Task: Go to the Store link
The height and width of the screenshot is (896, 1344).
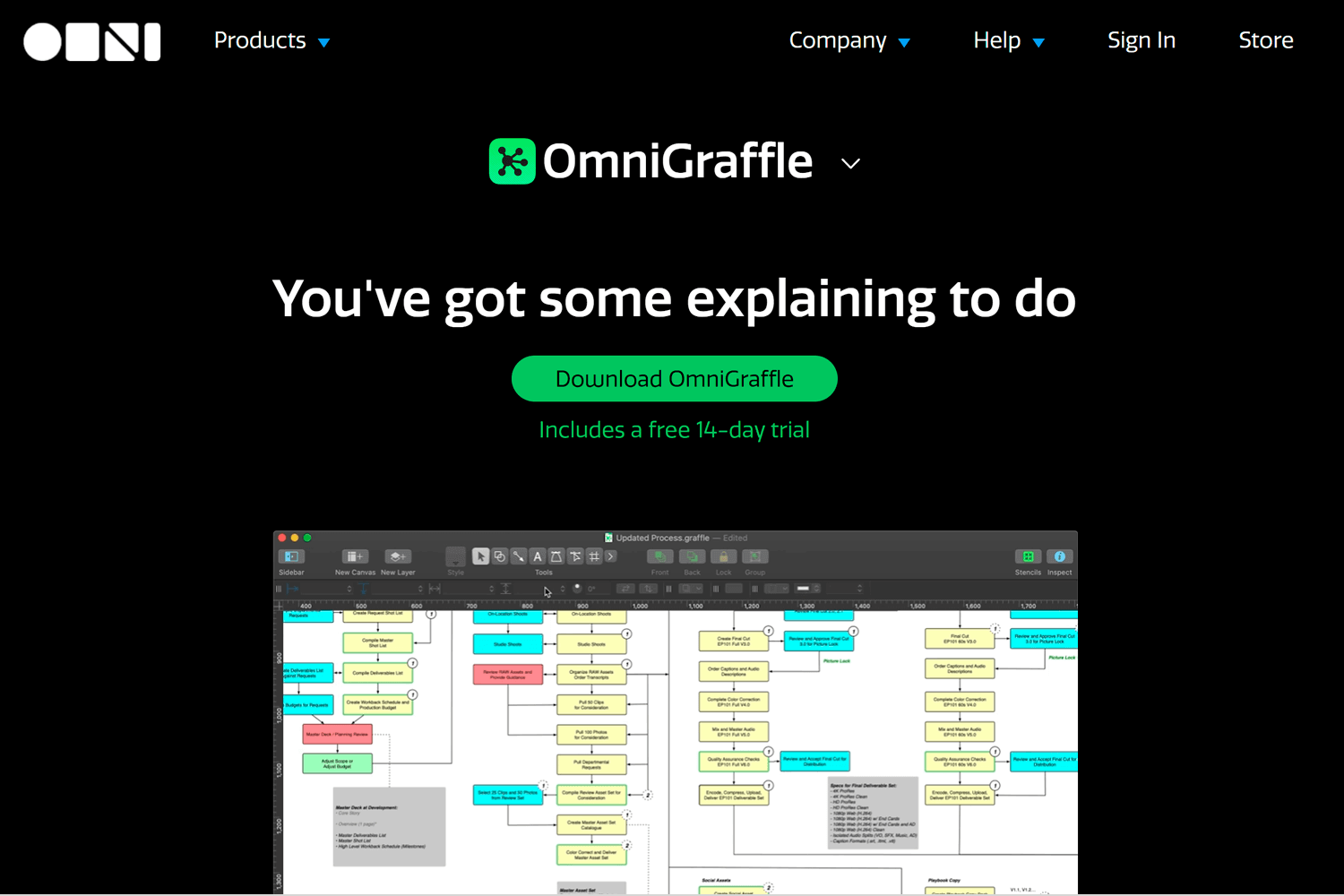Action: tap(1266, 40)
